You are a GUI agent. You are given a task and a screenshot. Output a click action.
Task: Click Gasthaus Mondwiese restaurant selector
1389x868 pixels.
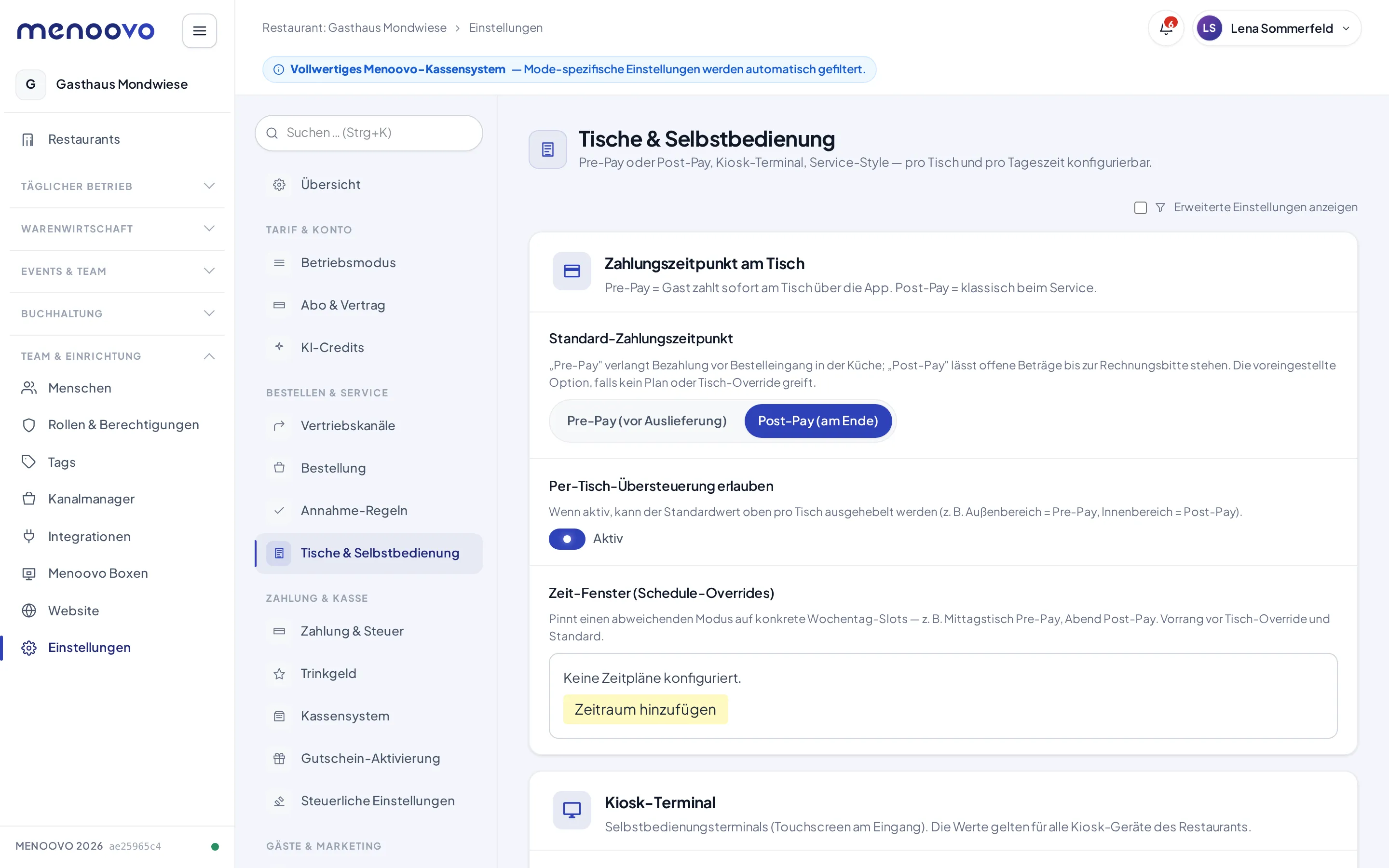click(x=117, y=84)
